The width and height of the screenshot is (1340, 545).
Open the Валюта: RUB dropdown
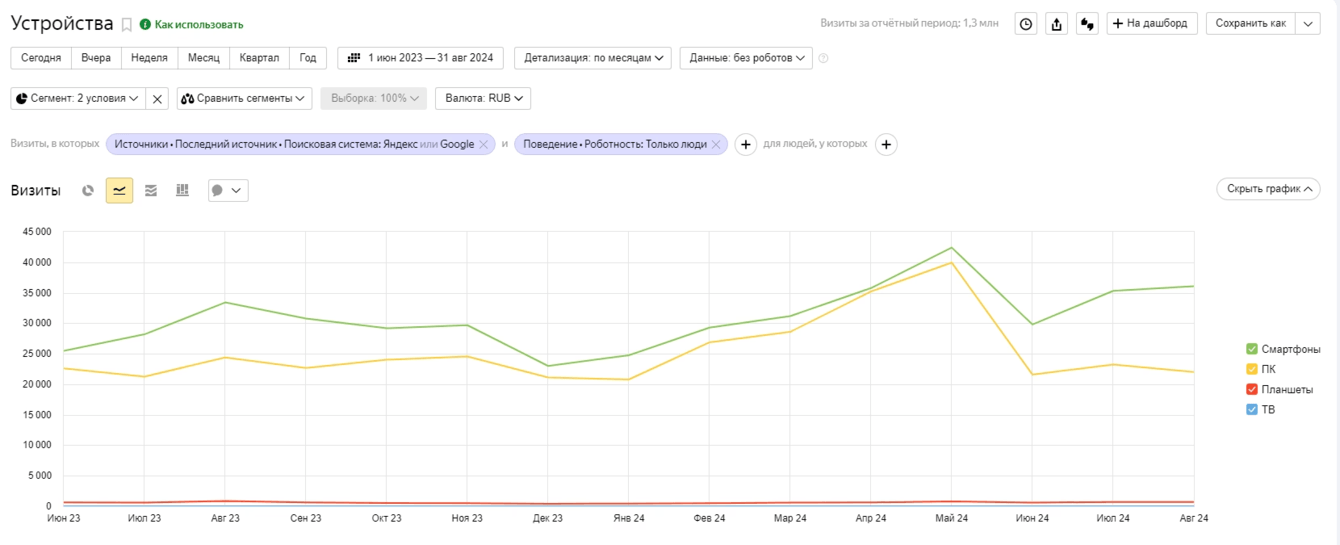[484, 99]
